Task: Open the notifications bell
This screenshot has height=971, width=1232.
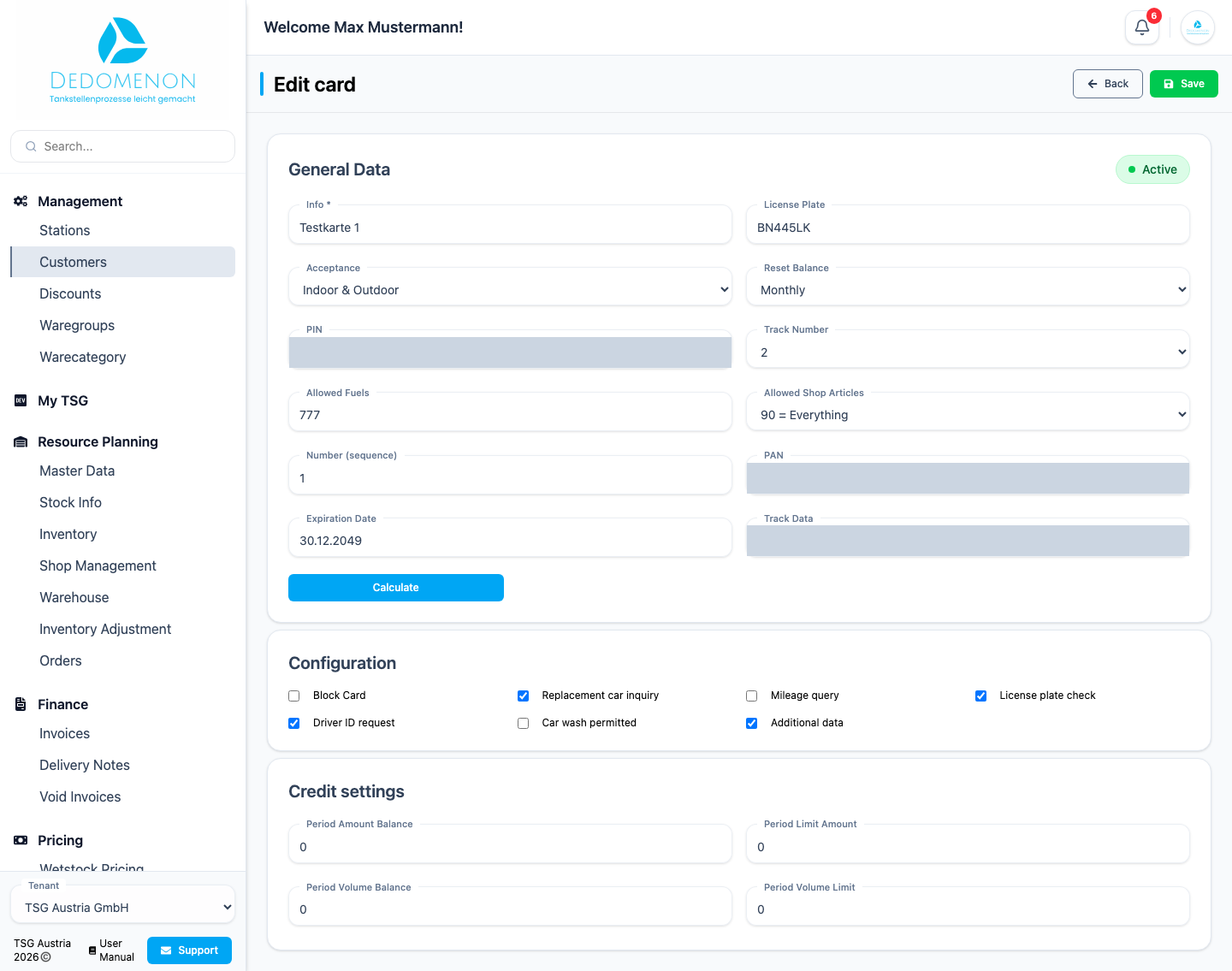Action: (1142, 27)
